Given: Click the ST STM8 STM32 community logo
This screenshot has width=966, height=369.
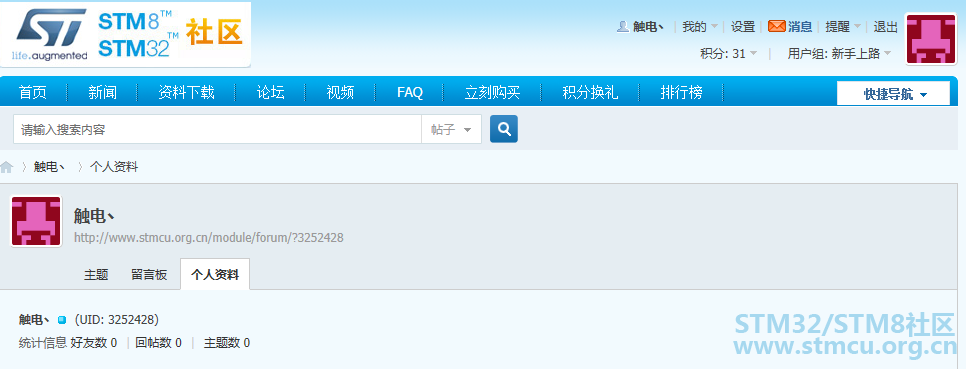Looking at the screenshot, I should [126, 34].
